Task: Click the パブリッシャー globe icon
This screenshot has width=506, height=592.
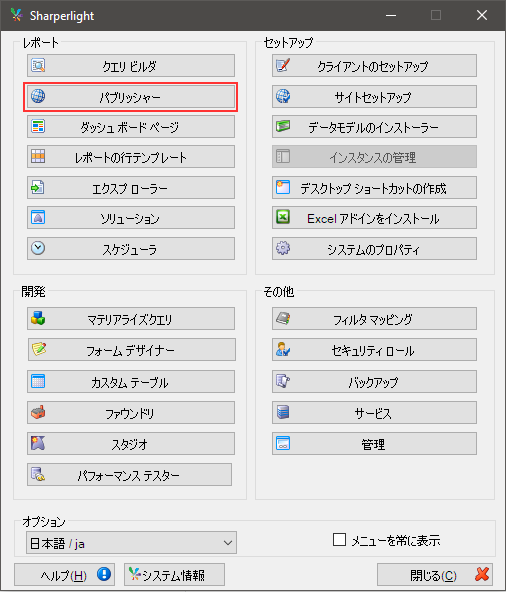Action: pos(38,96)
